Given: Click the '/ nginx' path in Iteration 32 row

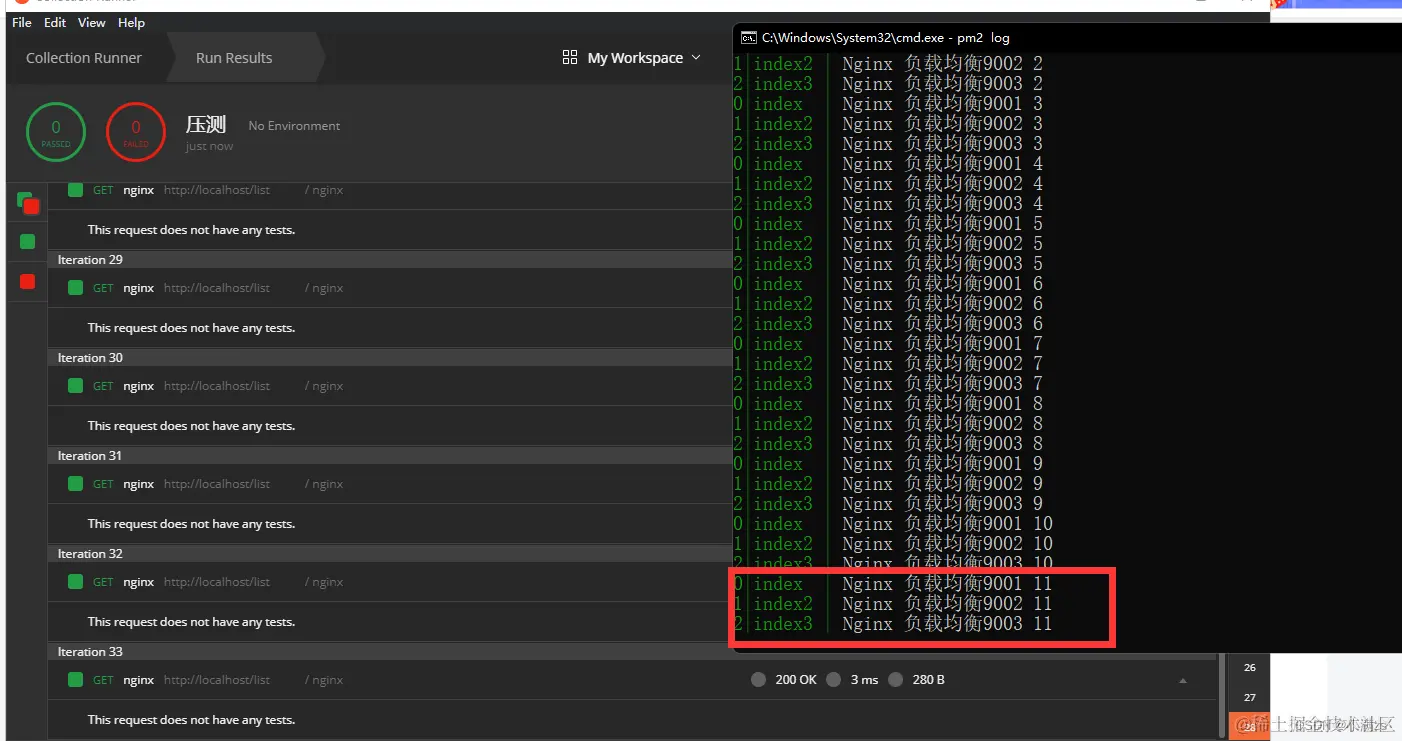Looking at the screenshot, I should pos(324,582).
